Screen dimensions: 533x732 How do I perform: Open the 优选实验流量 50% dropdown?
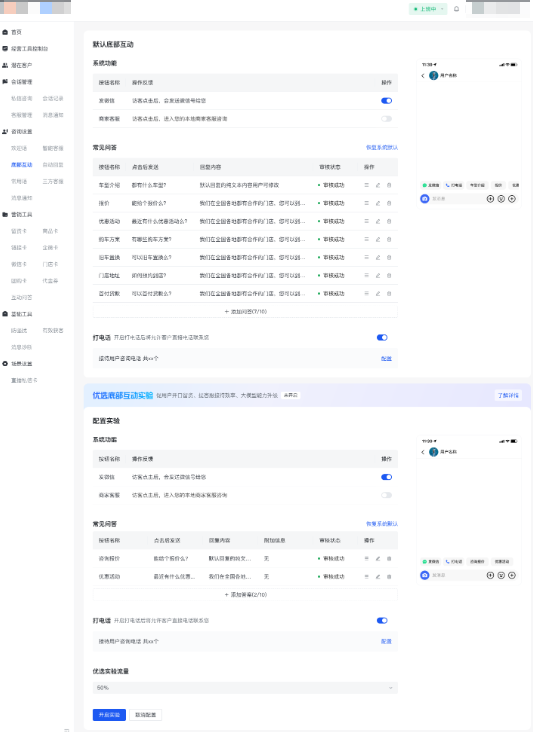click(x=245, y=688)
